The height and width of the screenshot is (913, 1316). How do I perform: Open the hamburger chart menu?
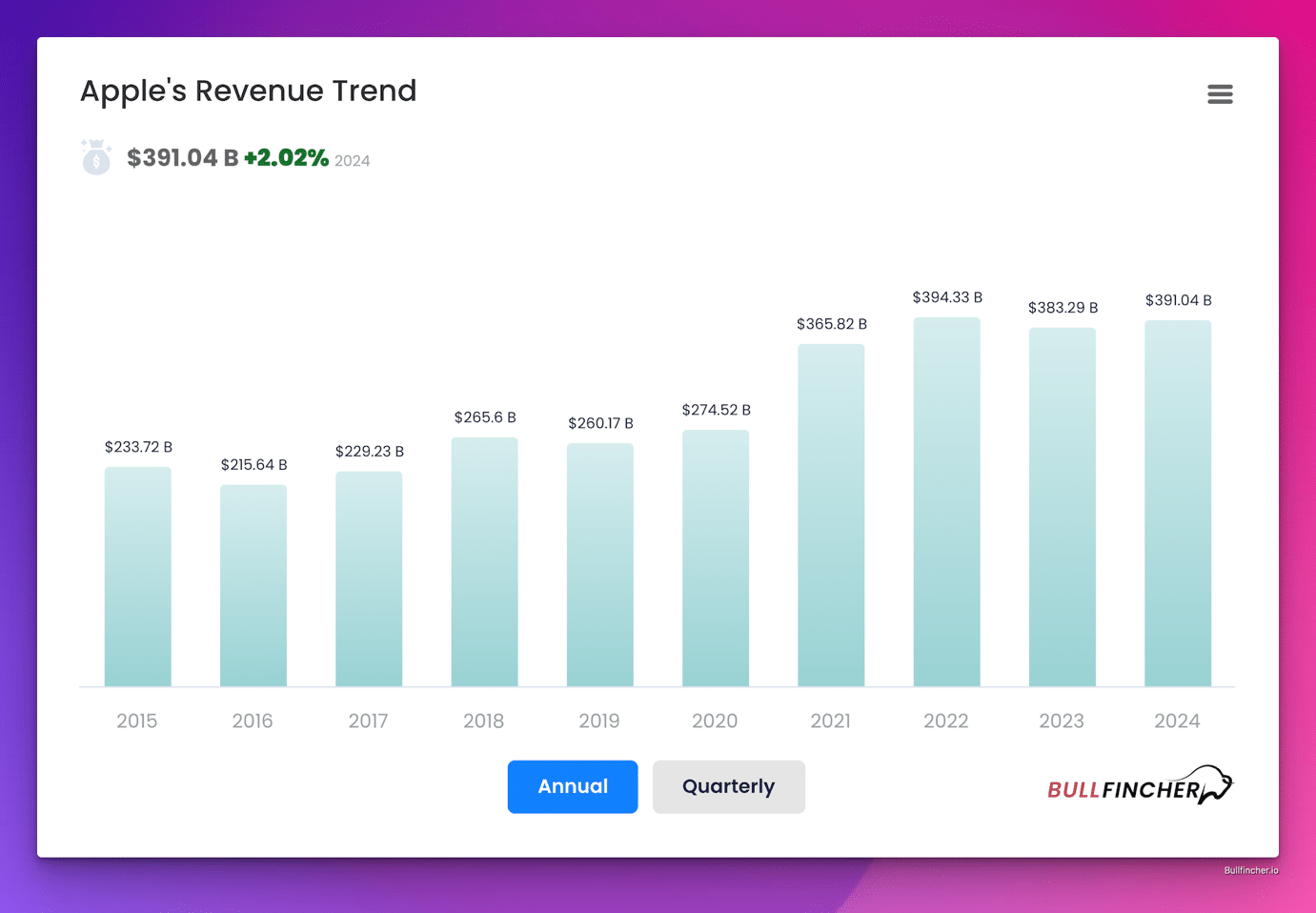tap(1220, 94)
